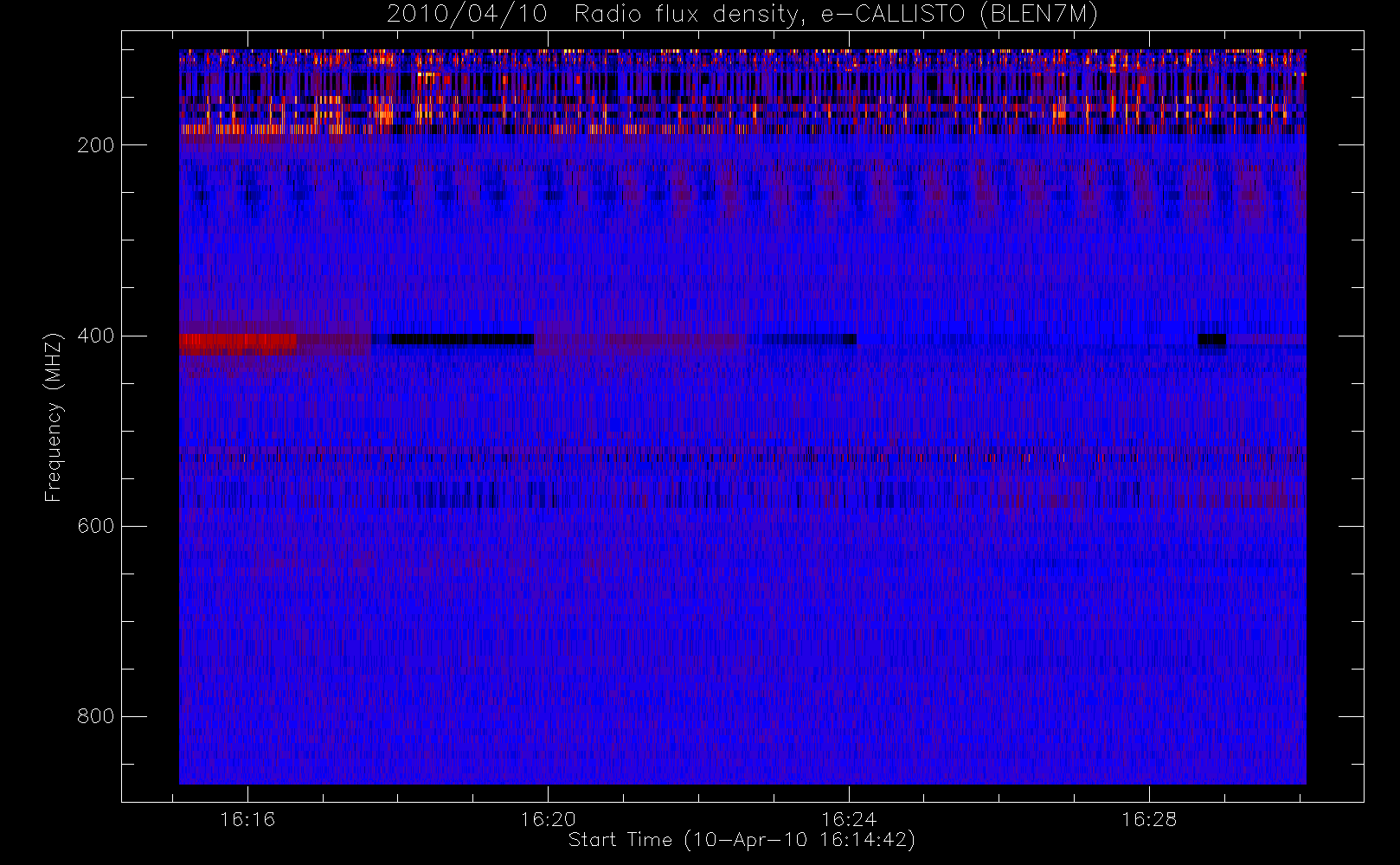1400x865 pixels.
Task: Click the 400 frequency tick label
Action: 95,336
